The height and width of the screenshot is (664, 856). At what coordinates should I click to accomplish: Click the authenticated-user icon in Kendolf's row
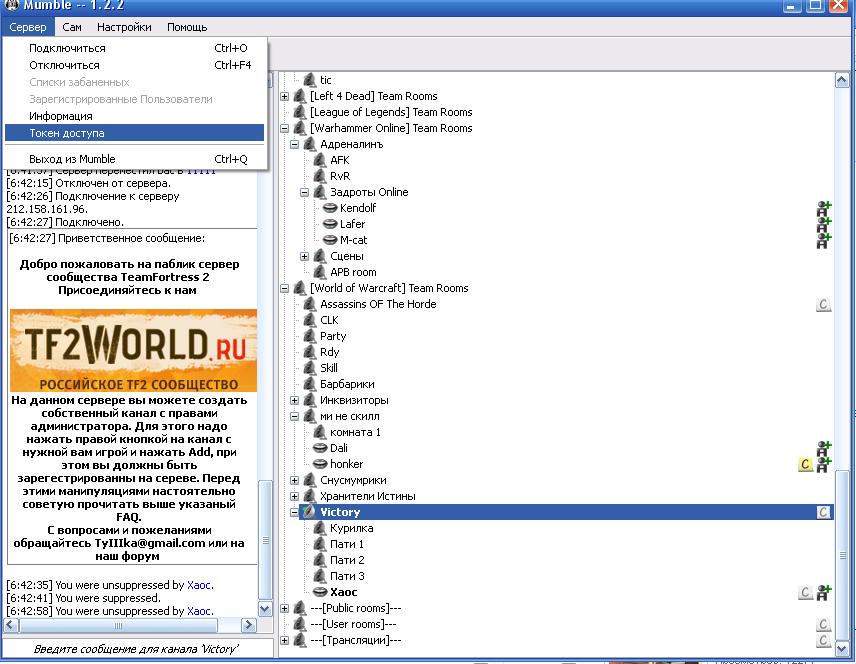pyautogui.click(x=823, y=209)
